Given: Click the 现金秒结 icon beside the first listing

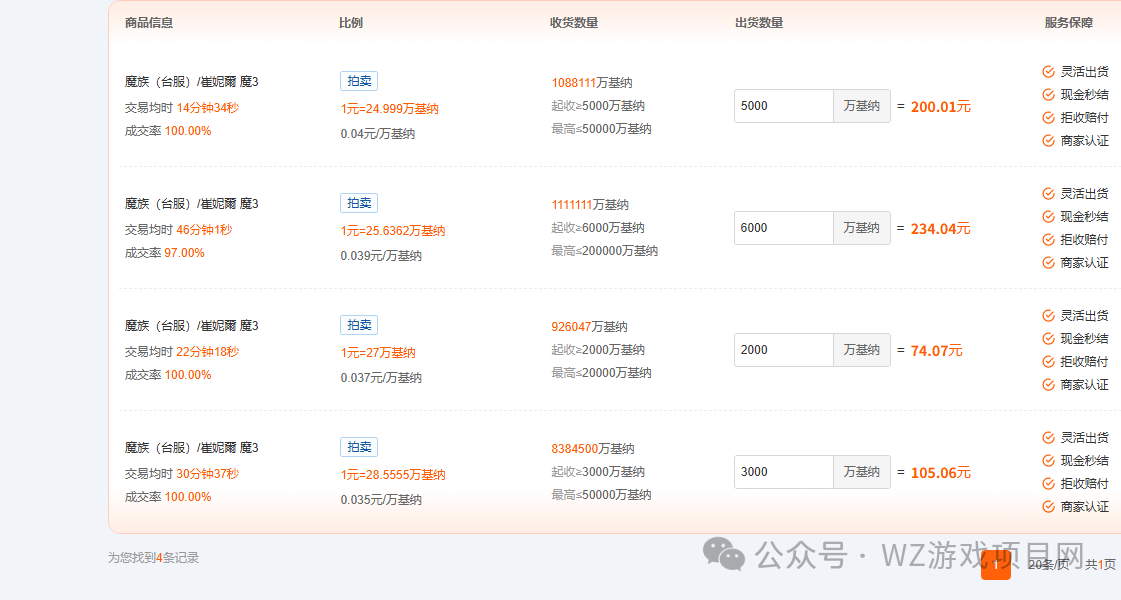Looking at the screenshot, I should point(1048,94).
